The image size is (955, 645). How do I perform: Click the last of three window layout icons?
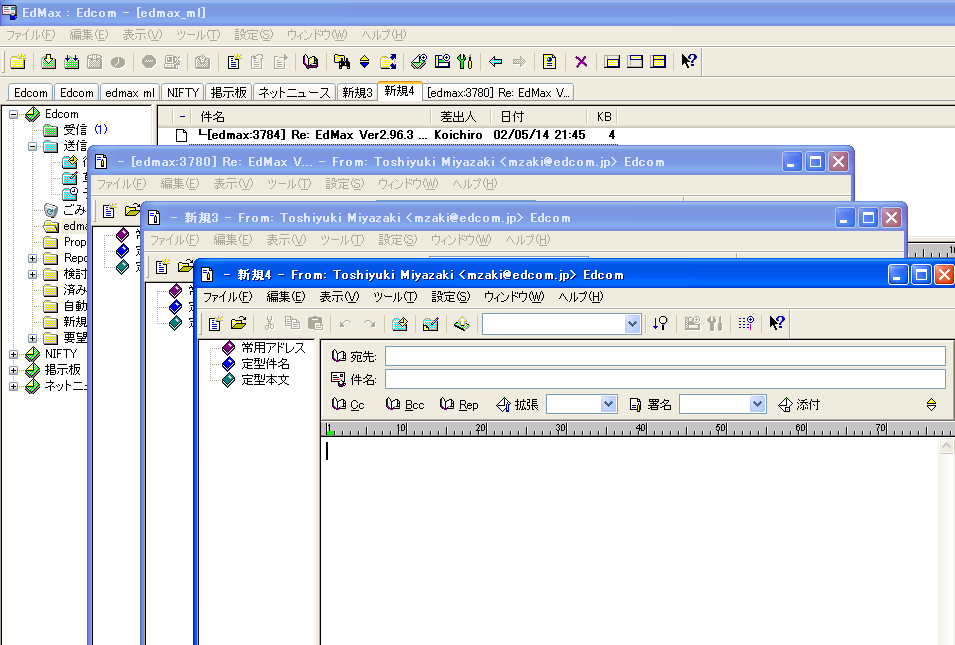tap(658, 62)
